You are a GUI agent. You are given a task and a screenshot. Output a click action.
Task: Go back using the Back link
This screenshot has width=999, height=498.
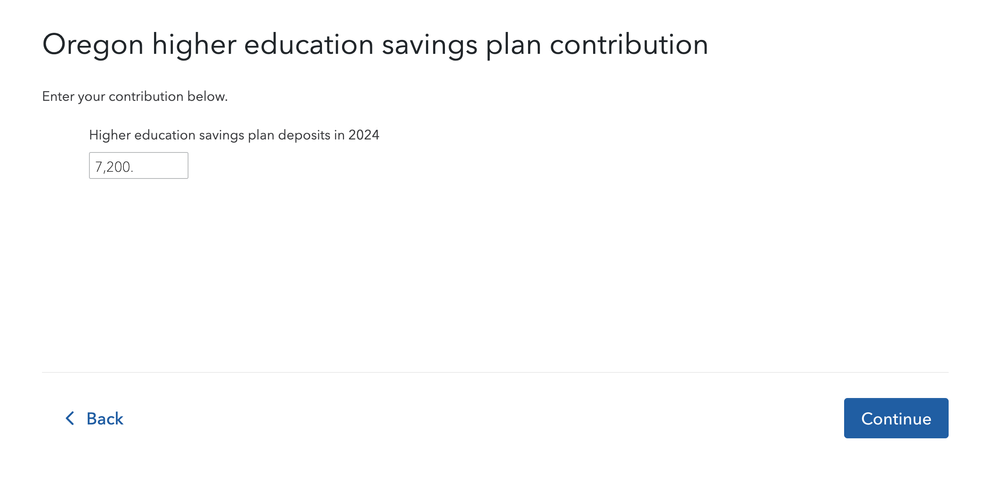(94, 418)
